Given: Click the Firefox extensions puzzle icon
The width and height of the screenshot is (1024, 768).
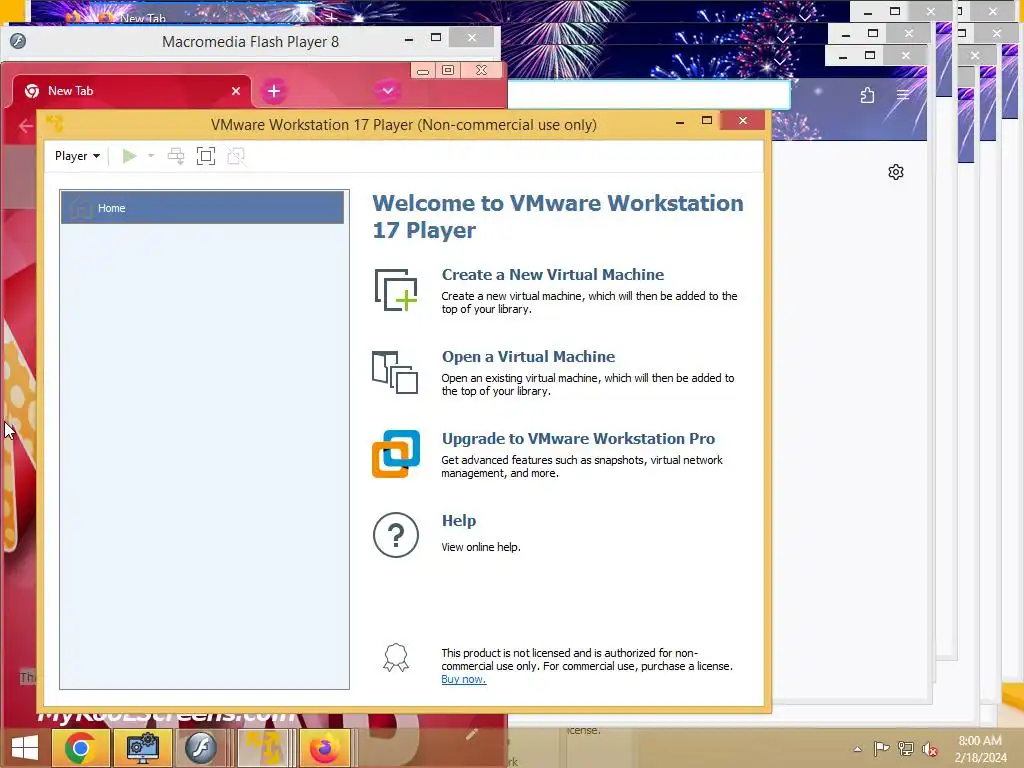Looking at the screenshot, I should pos(867,95).
